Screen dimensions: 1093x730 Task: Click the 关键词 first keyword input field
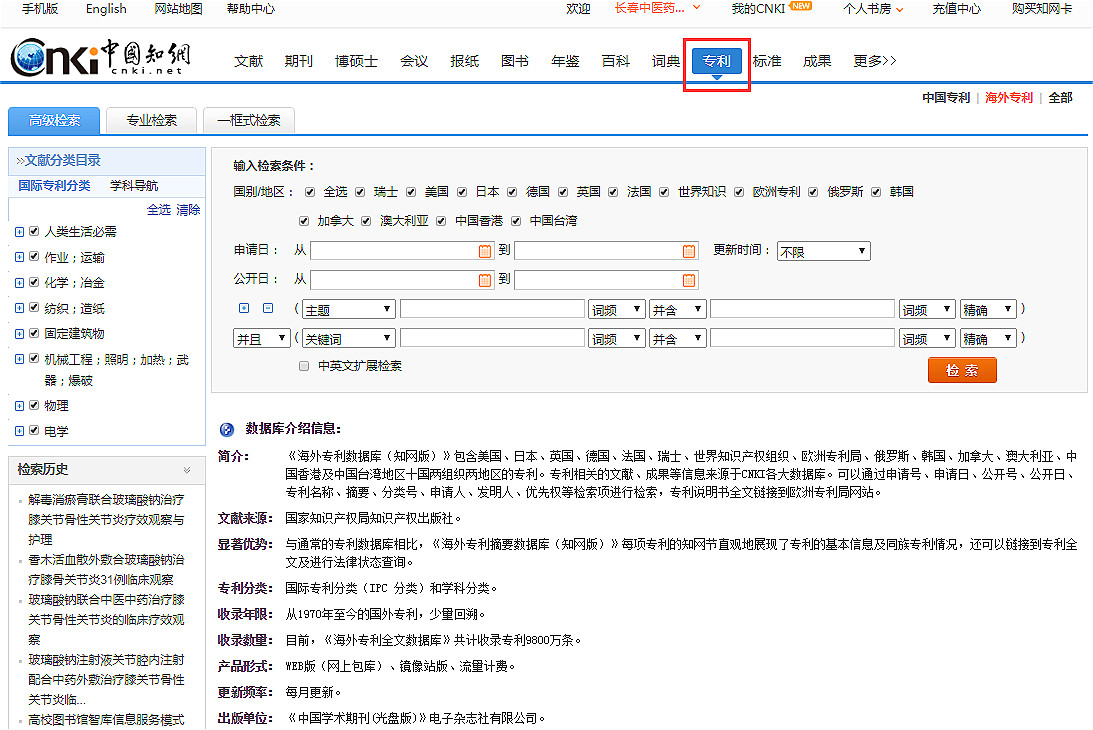tap(492, 338)
